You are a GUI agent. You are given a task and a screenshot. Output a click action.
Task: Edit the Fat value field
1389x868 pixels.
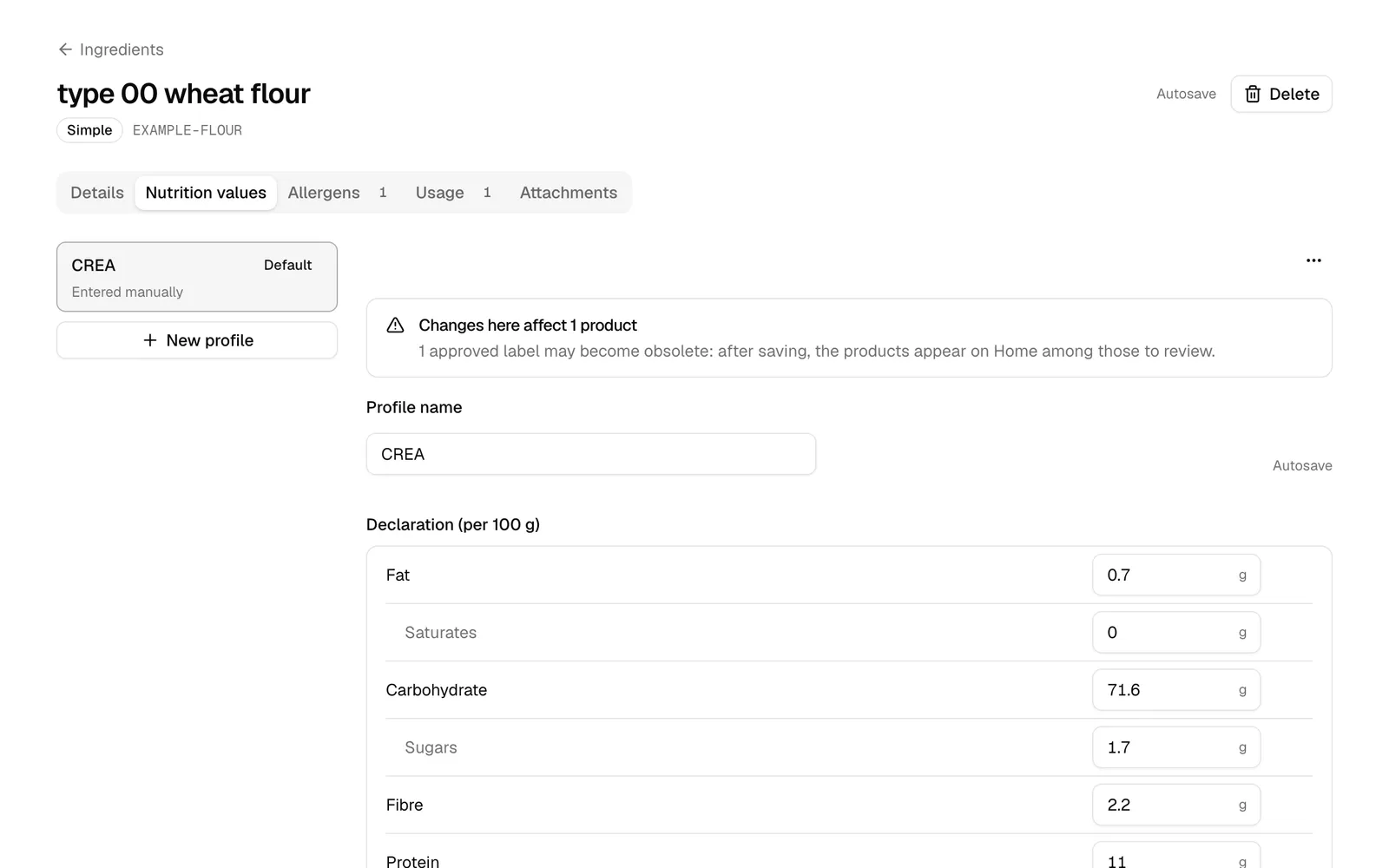[1176, 575]
